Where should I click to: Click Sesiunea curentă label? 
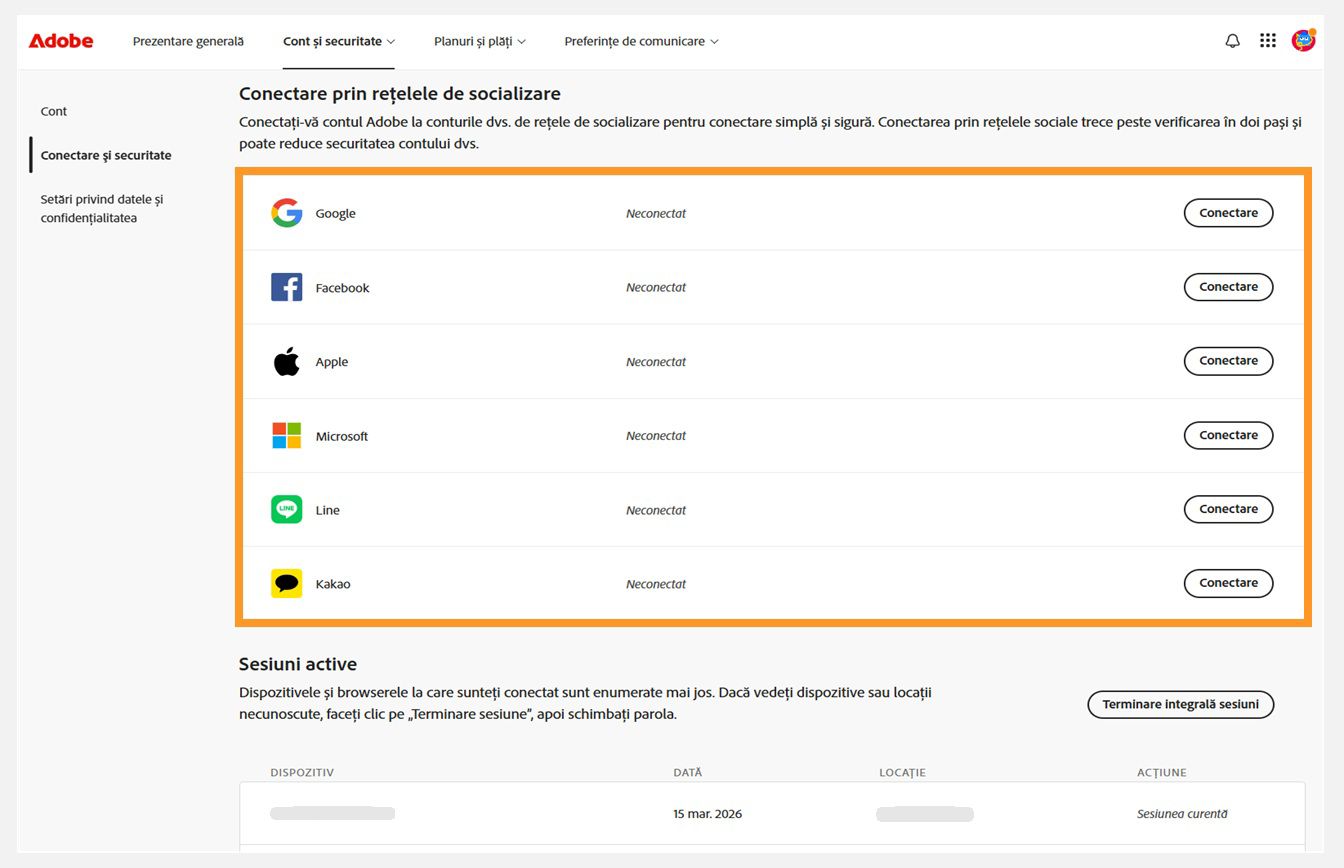1182,814
